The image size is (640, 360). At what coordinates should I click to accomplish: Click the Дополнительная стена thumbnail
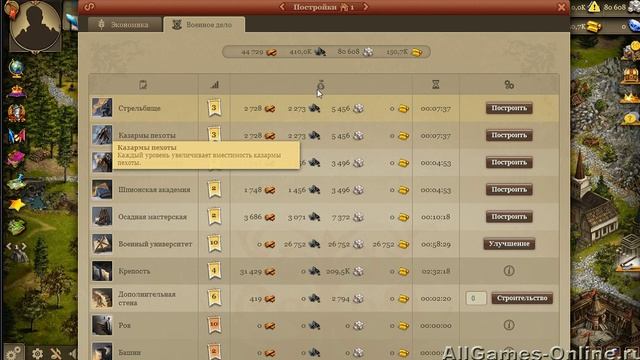[102, 298]
